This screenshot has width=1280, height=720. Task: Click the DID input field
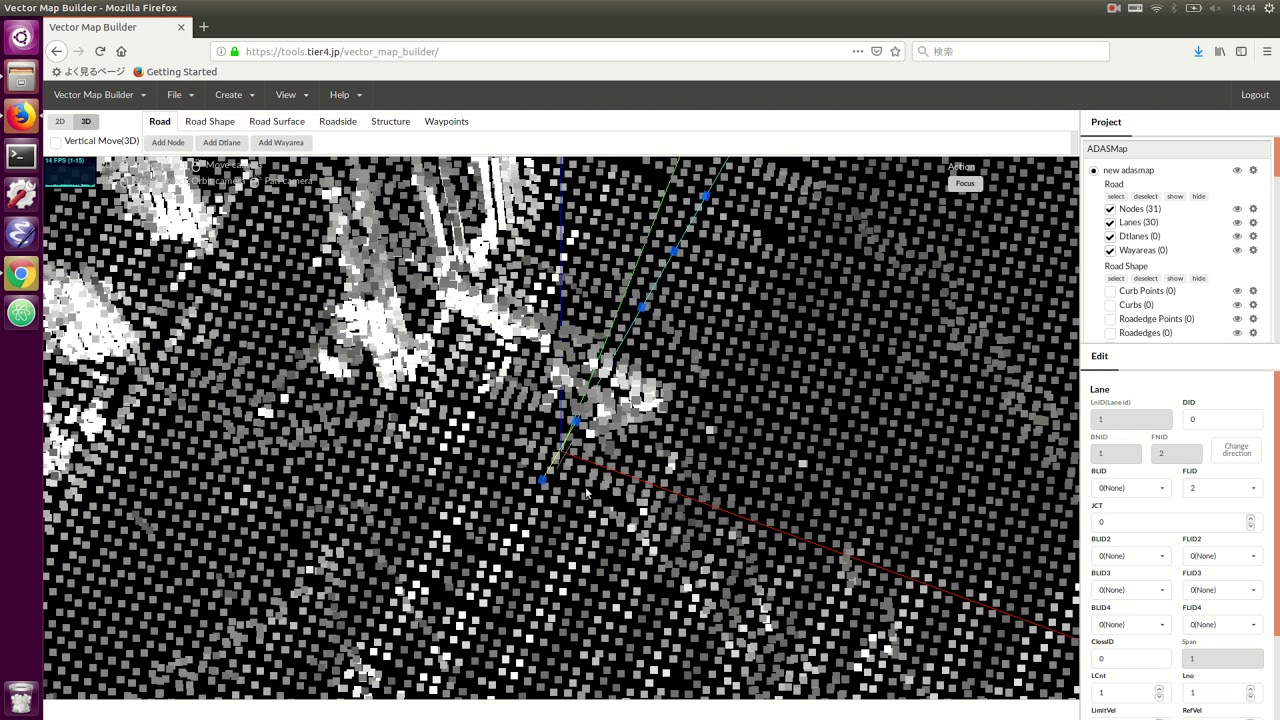(x=1222, y=420)
